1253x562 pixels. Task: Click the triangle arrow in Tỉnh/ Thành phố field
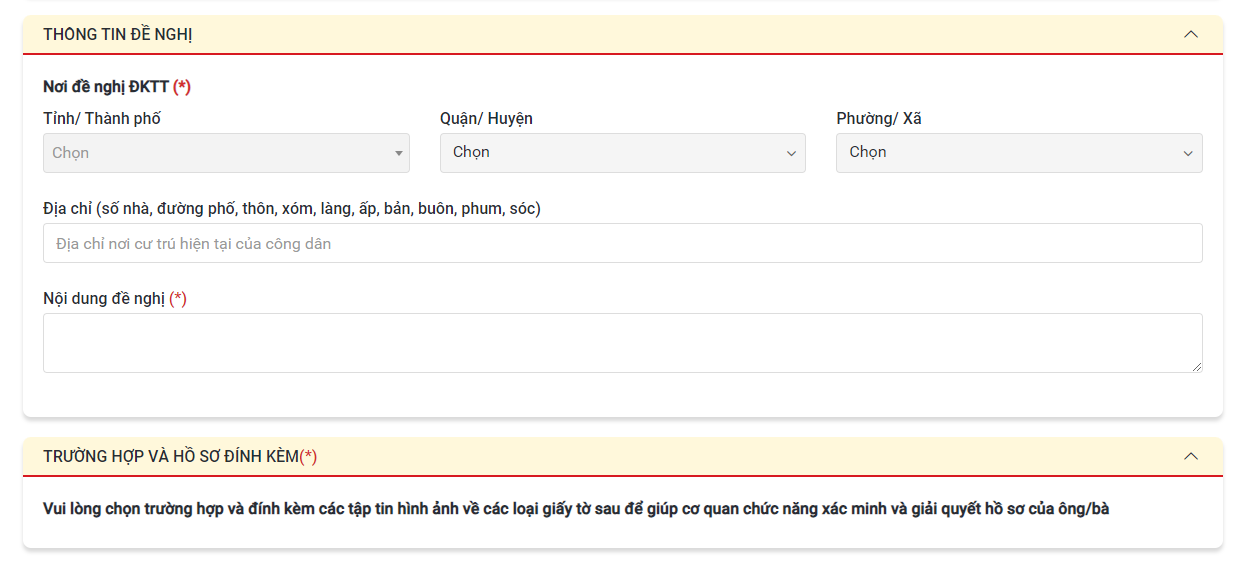[x=398, y=154]
